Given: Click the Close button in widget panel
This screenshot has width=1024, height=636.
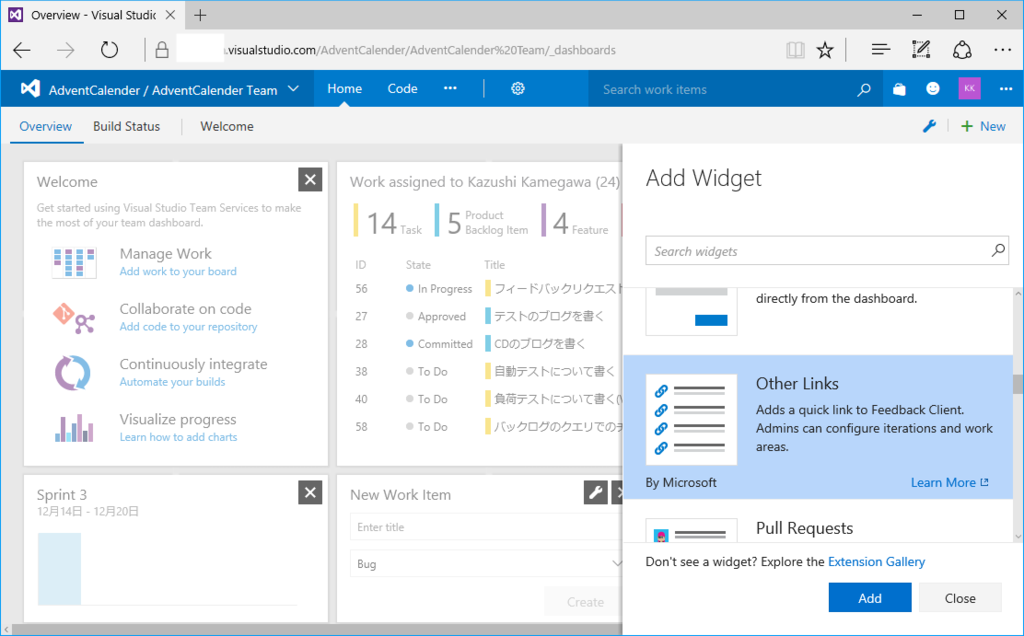Looking at the screenshot, I should (960, 597).
